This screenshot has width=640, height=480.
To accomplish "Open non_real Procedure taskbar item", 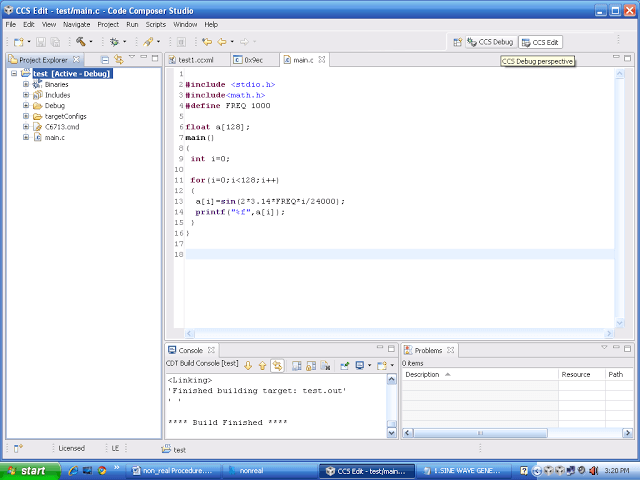I will (173, 471).
